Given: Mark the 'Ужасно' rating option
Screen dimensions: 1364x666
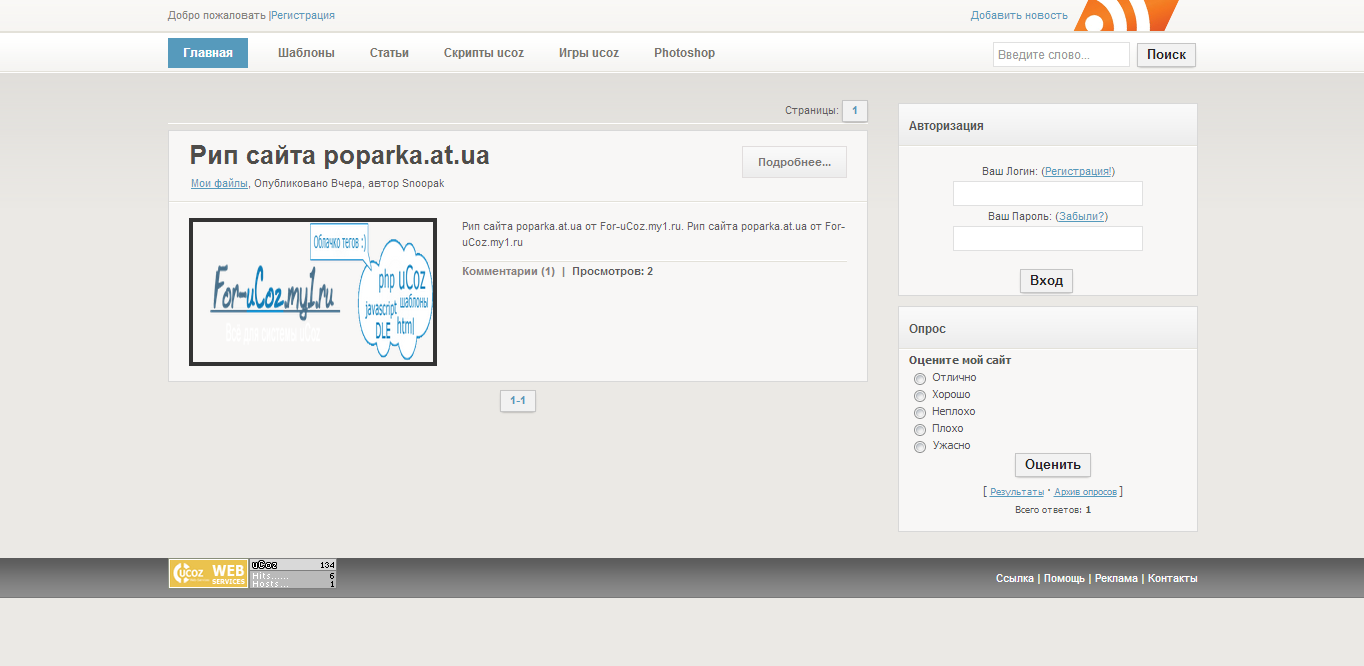Looking at the screenshot, I should pyautogui.click(x=920, y=446).
